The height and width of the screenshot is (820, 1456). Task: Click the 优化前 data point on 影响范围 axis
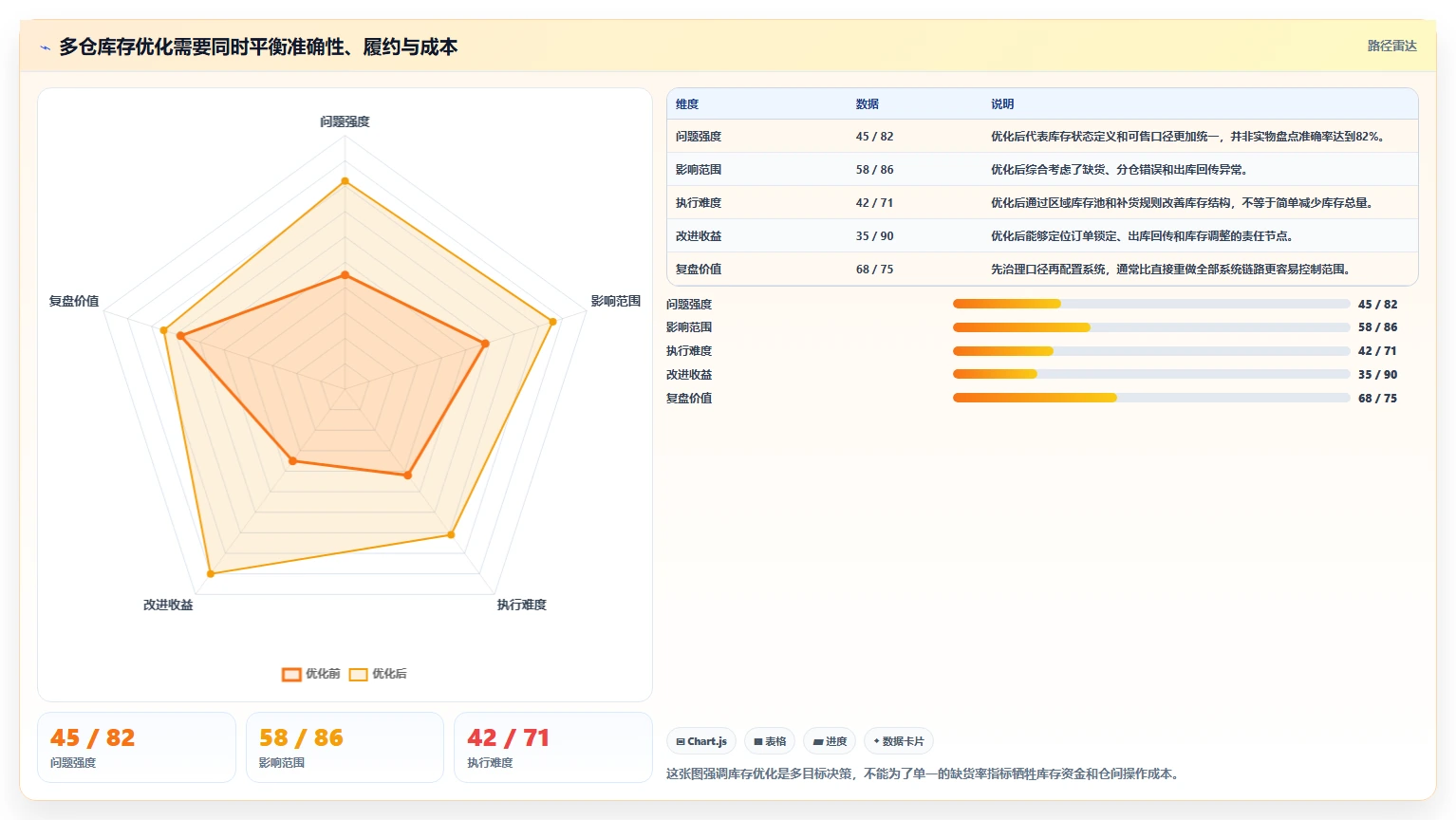pyautogui.click(x=486, y=344)
